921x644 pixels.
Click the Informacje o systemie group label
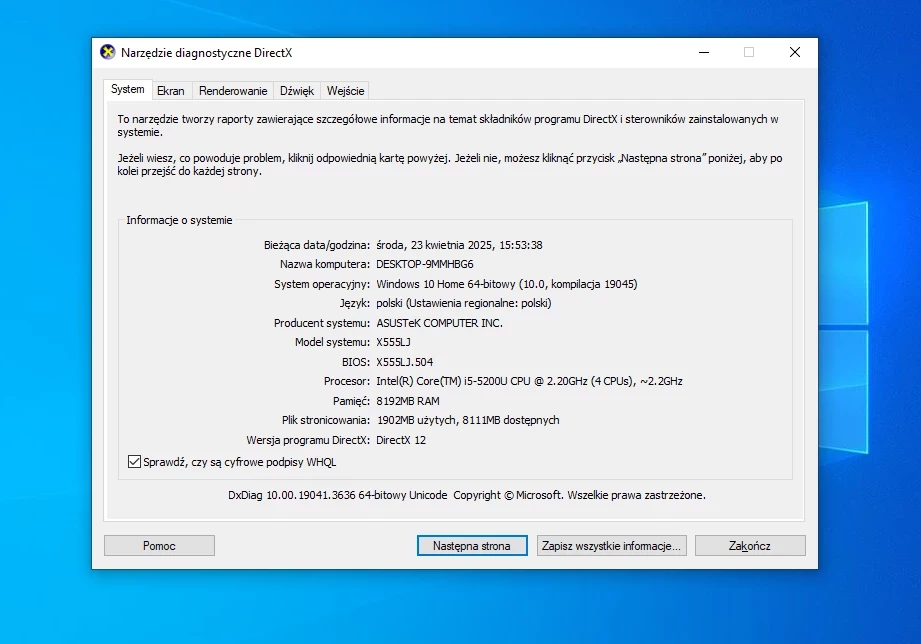[x=179, y=220]
